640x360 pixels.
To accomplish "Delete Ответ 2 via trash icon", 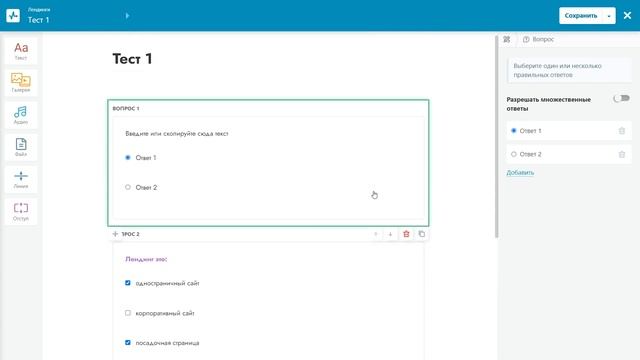I will point(622,154).
